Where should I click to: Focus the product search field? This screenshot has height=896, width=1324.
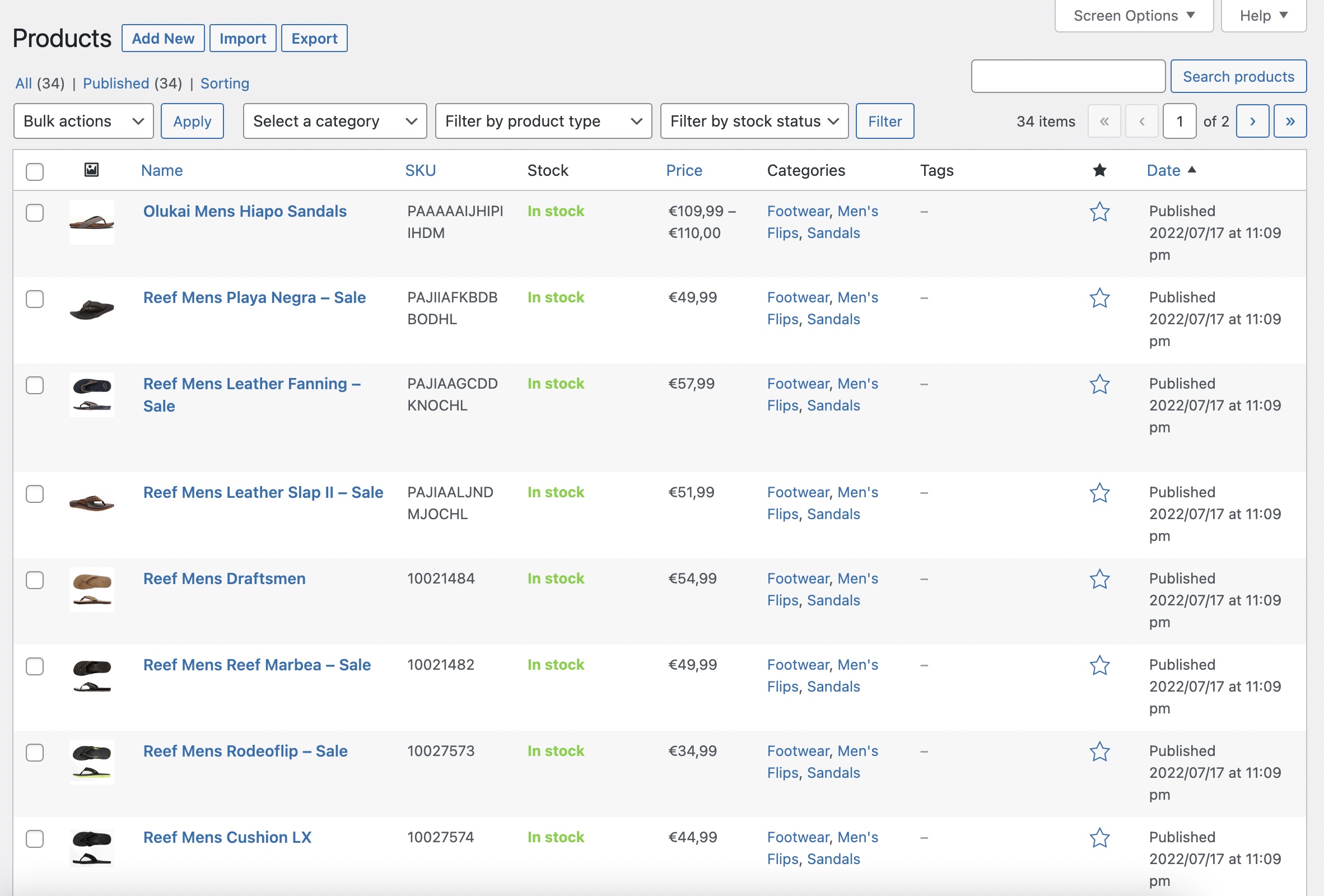[x=1067, y=76]
